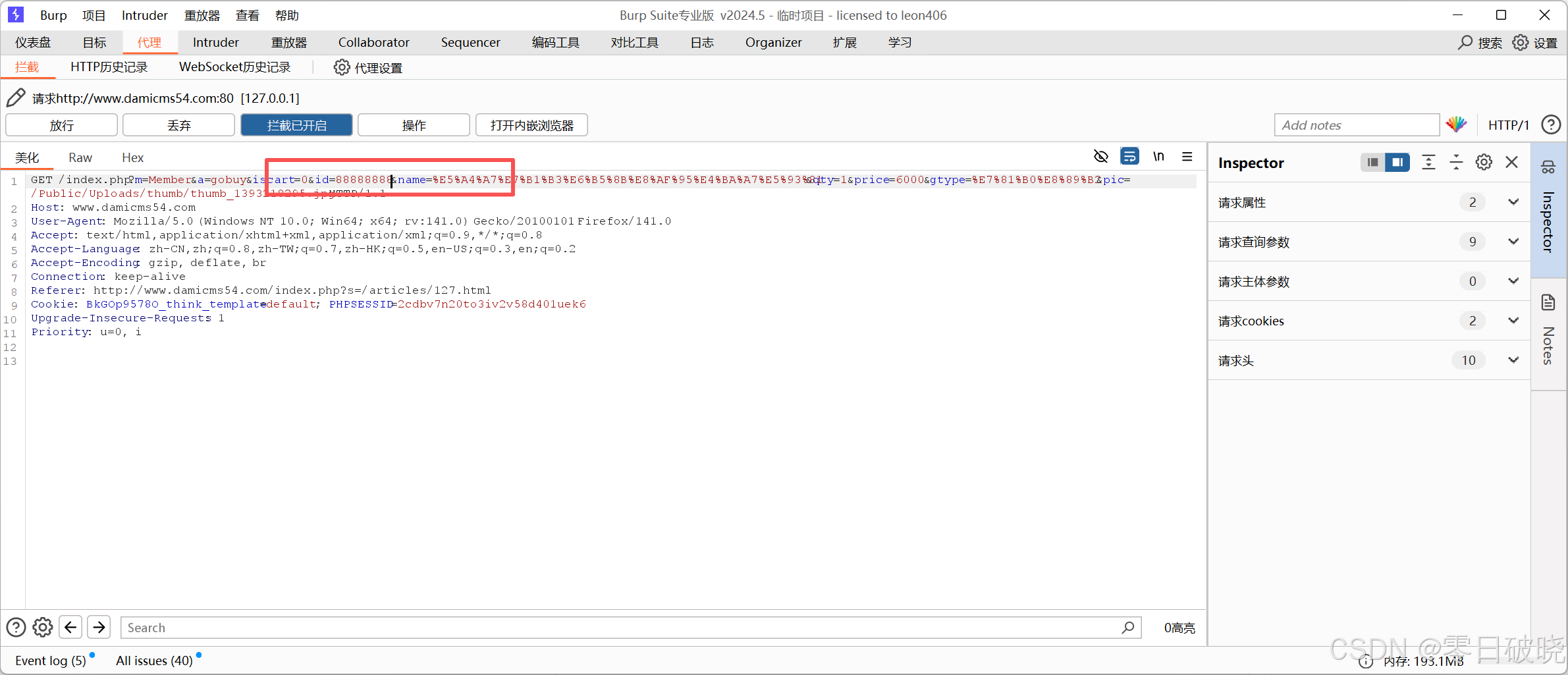Viewport: 1568px width, 675px height.
Task: Open settings via the top-right gear icon
Action: [1520, 43]
